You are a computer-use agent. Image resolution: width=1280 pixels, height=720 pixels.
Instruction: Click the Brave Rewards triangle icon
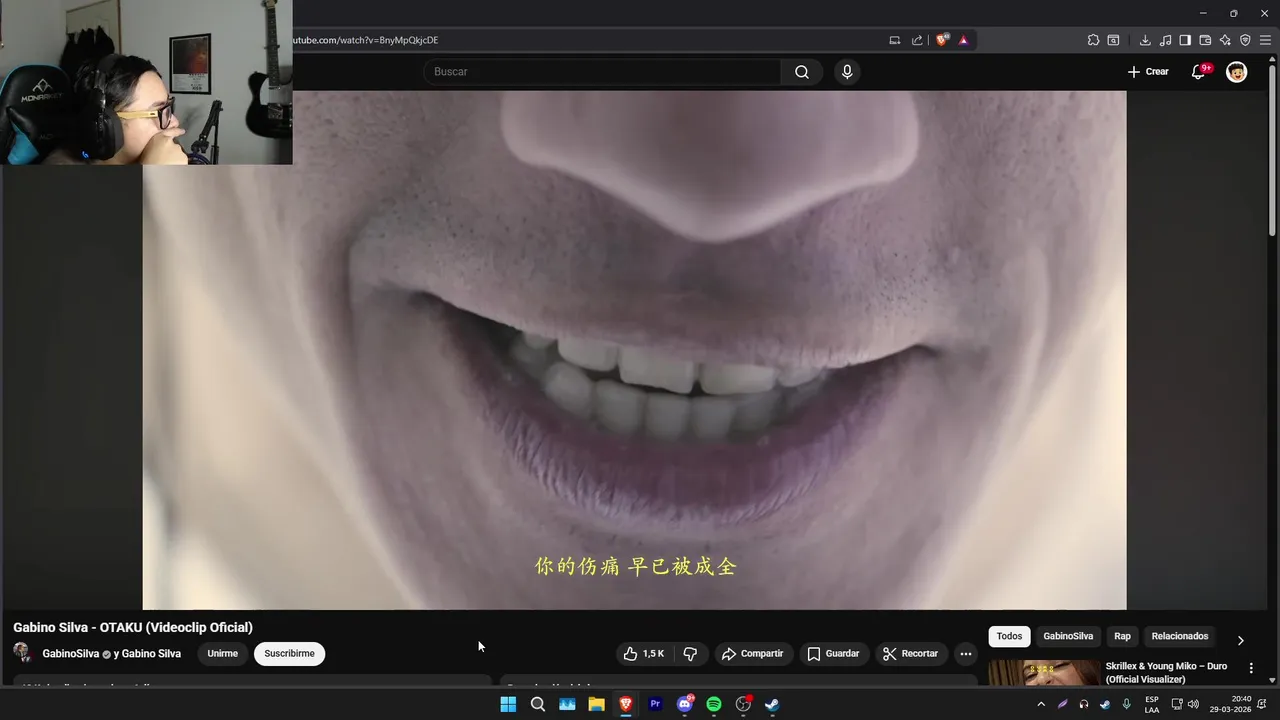pyautogui.click(x=964, y=40)
